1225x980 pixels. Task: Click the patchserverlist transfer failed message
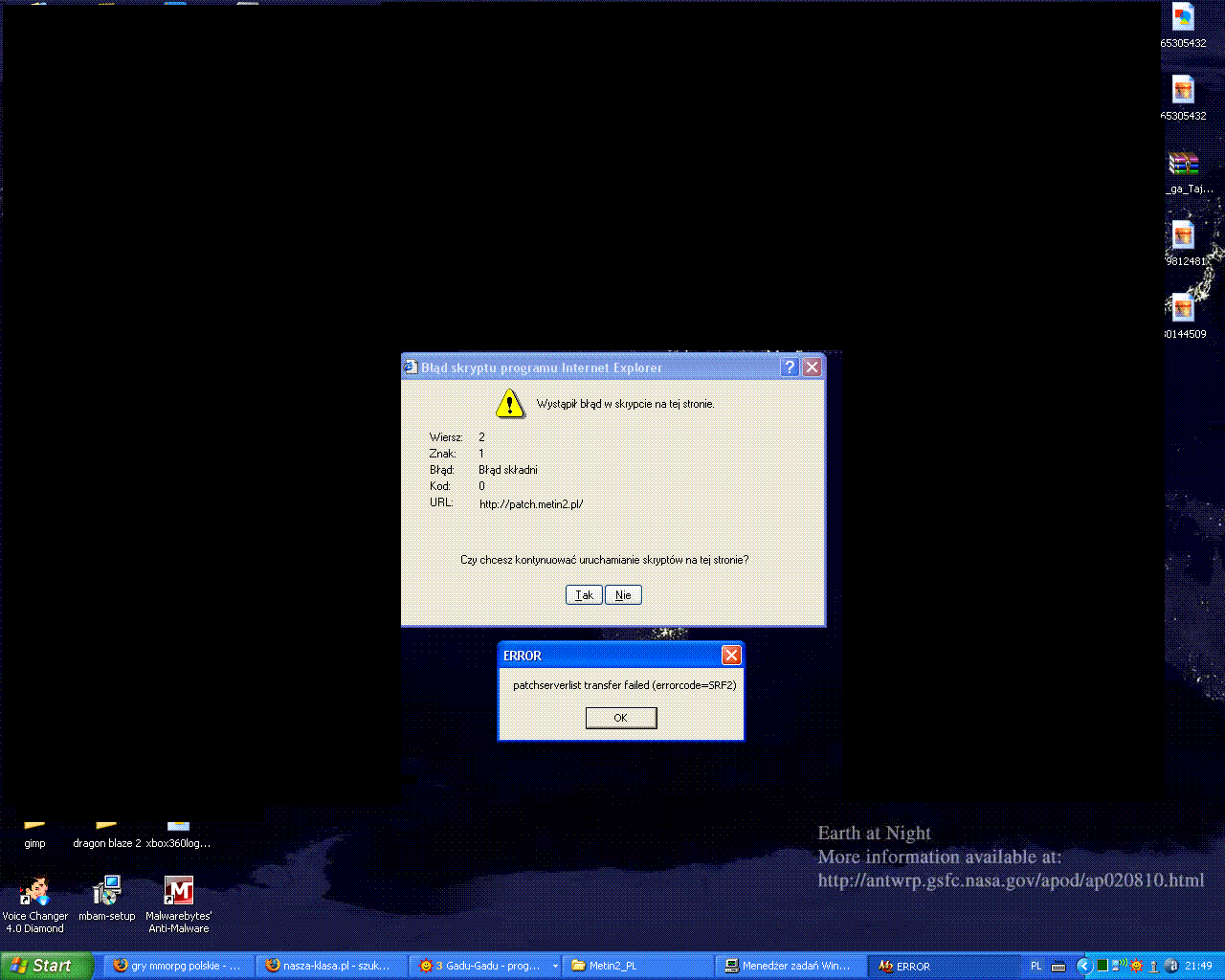[624, 685]
